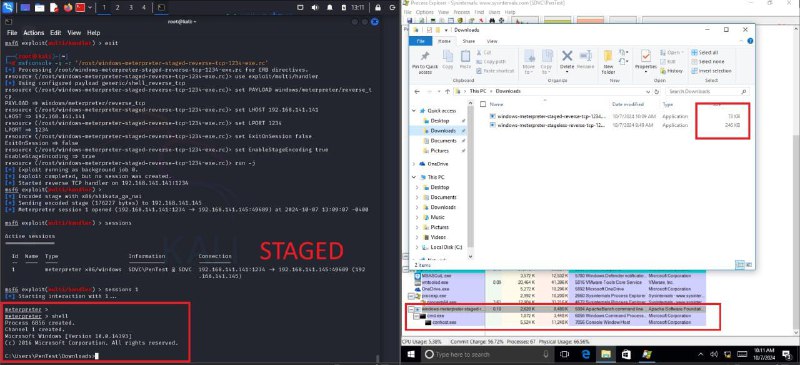Expand Music under This PC

pos(418,217)
